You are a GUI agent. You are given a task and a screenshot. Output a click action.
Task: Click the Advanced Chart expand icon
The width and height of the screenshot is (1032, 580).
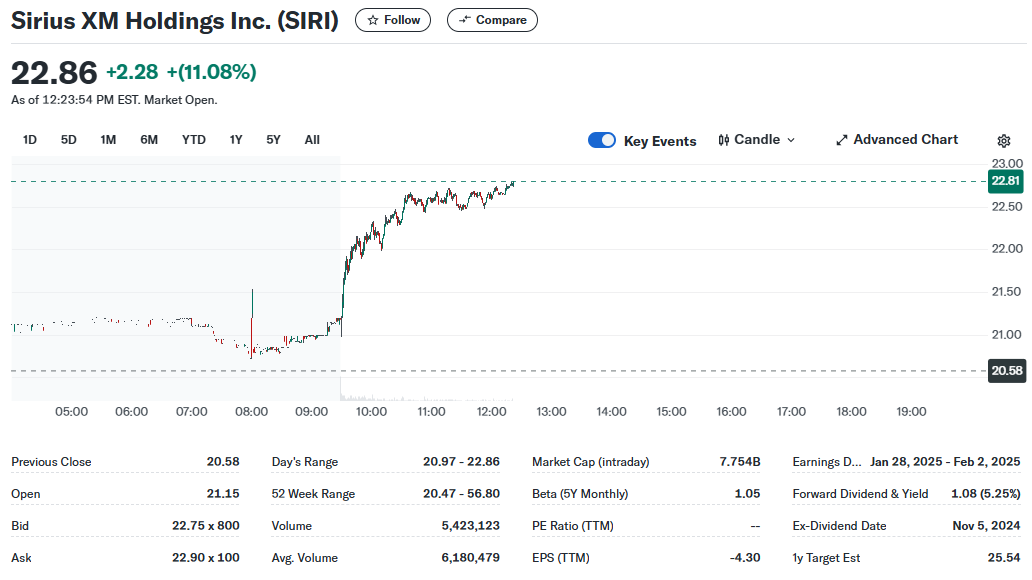coord(842,140)
